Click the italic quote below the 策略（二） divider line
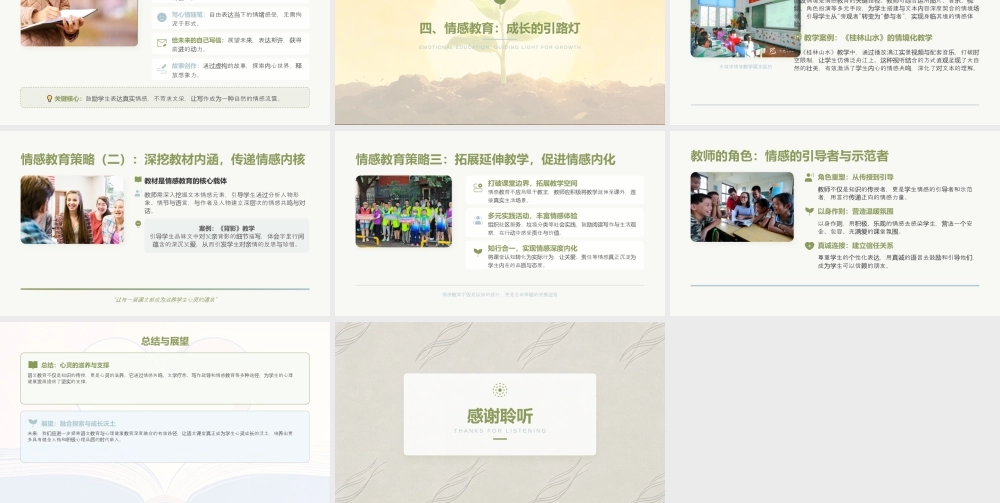The width and height of the screenshot is (1000, 503). pyautogui.click(x=165, y=299)
